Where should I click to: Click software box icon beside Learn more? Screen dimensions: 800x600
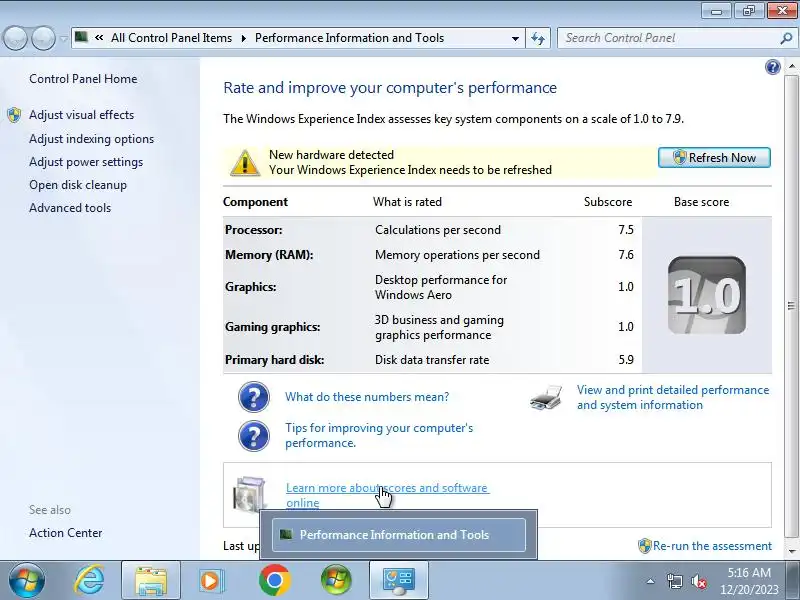click(249, 494)
